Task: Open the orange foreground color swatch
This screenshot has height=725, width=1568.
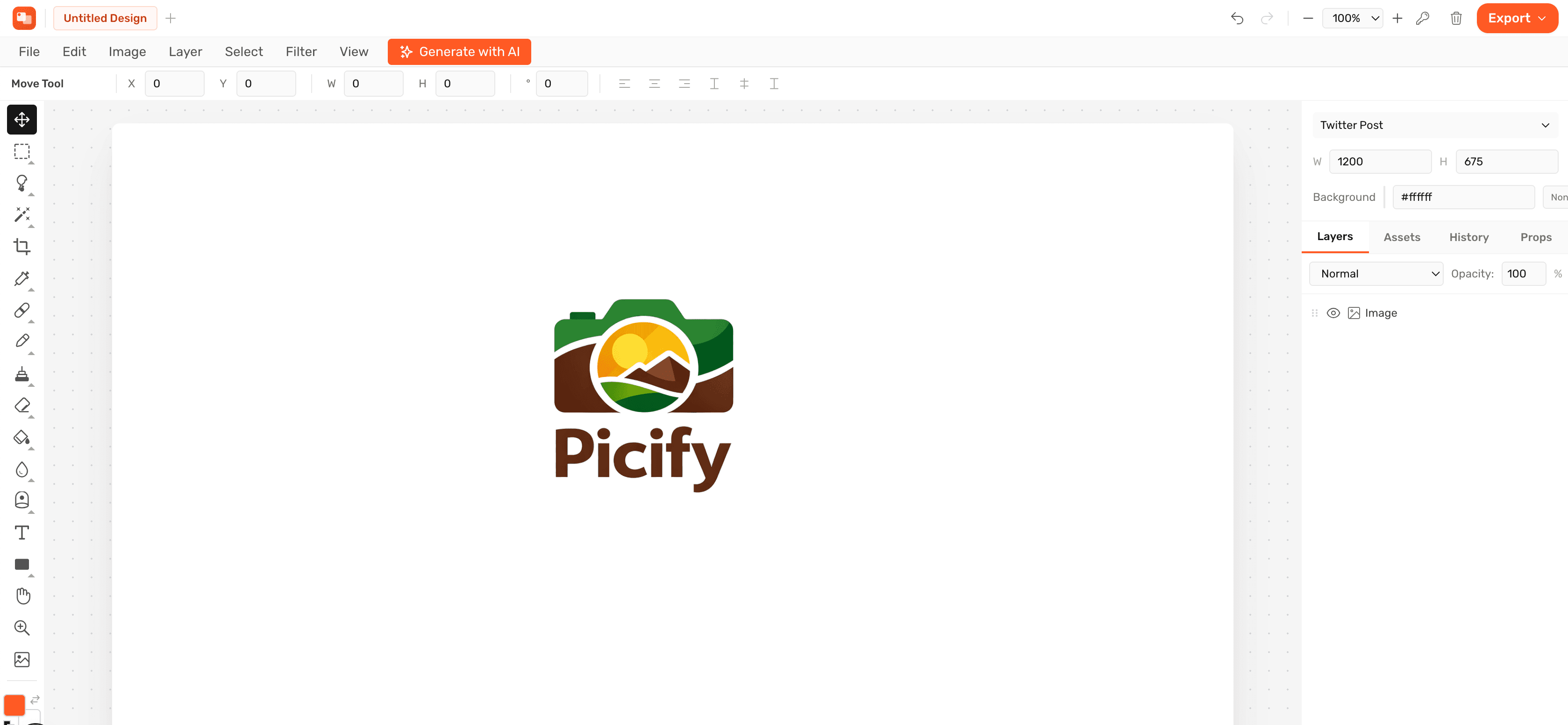Action: tap(14, 705)
